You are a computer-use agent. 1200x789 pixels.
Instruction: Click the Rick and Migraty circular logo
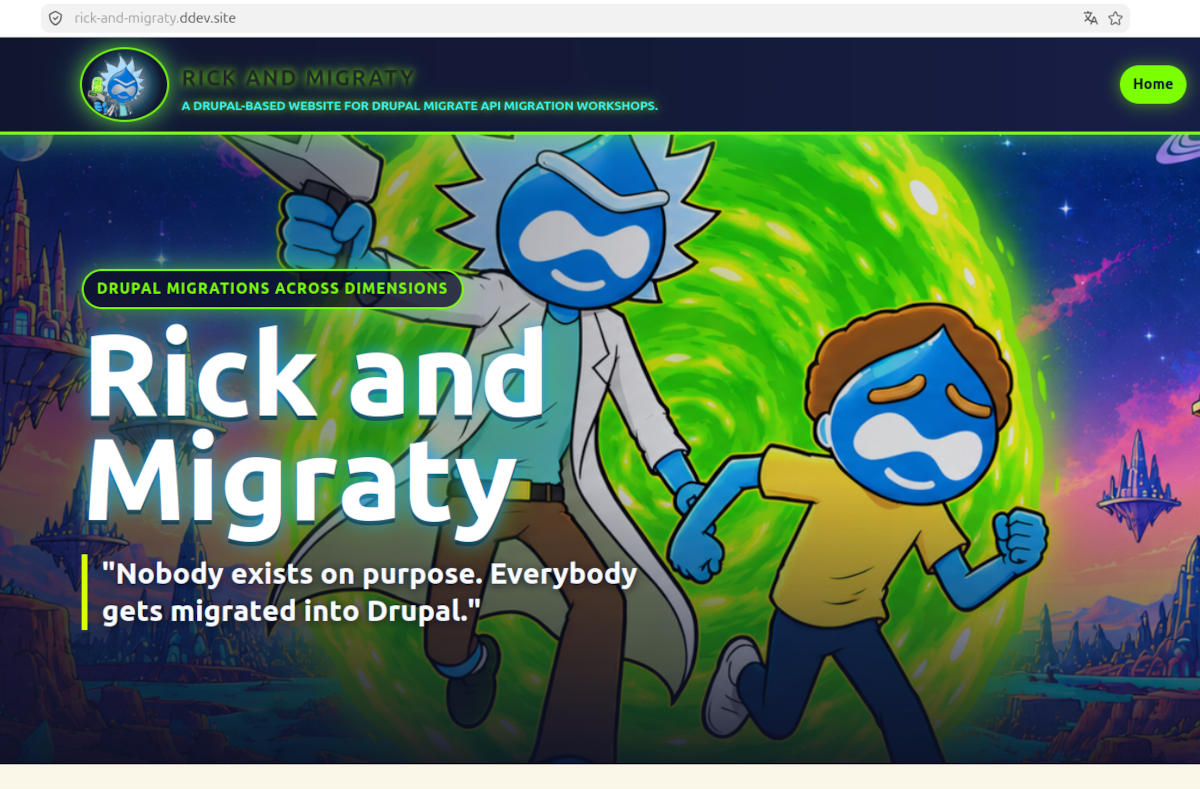(125, 84)
